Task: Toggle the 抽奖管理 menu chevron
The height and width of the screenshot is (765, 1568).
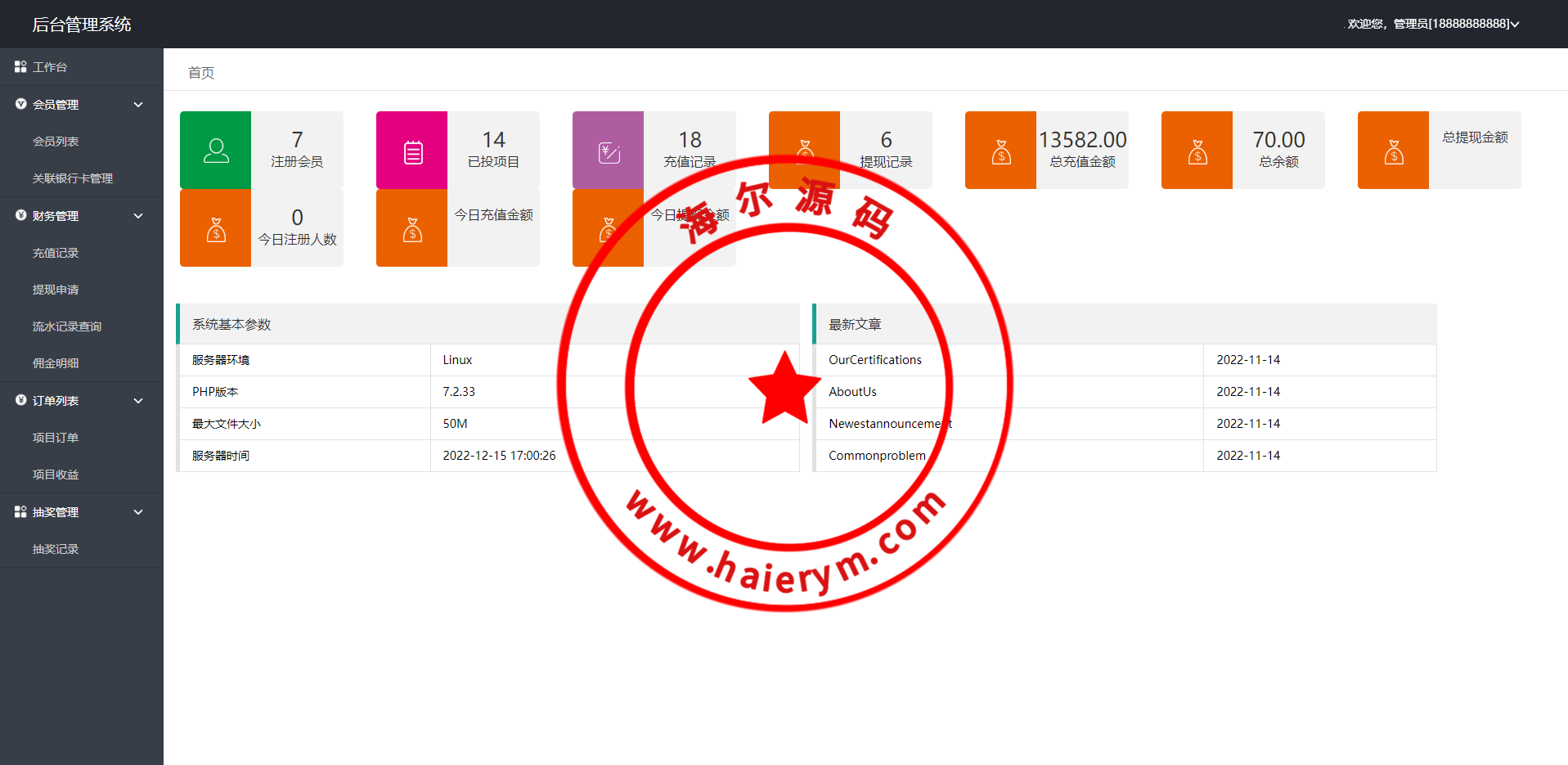Action: 138,512
